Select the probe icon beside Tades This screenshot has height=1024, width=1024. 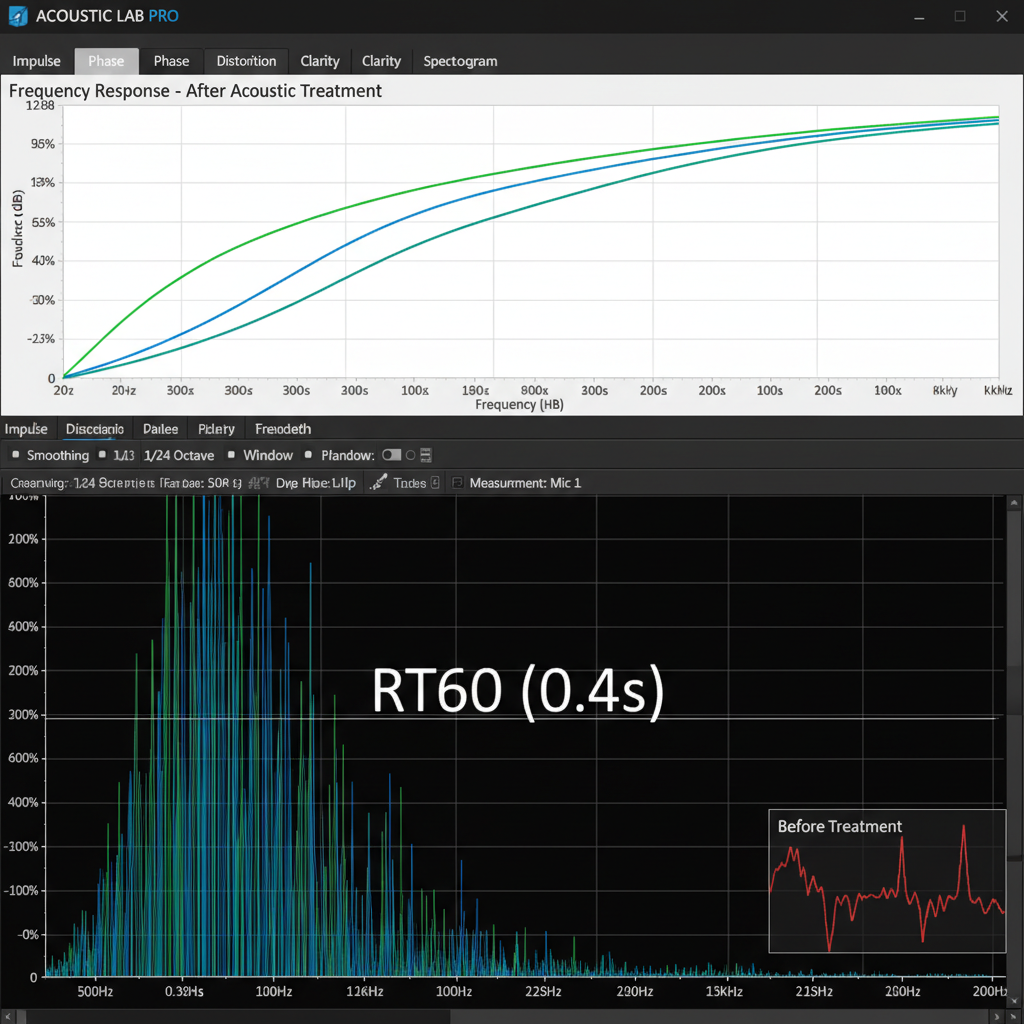click(378, 483)
